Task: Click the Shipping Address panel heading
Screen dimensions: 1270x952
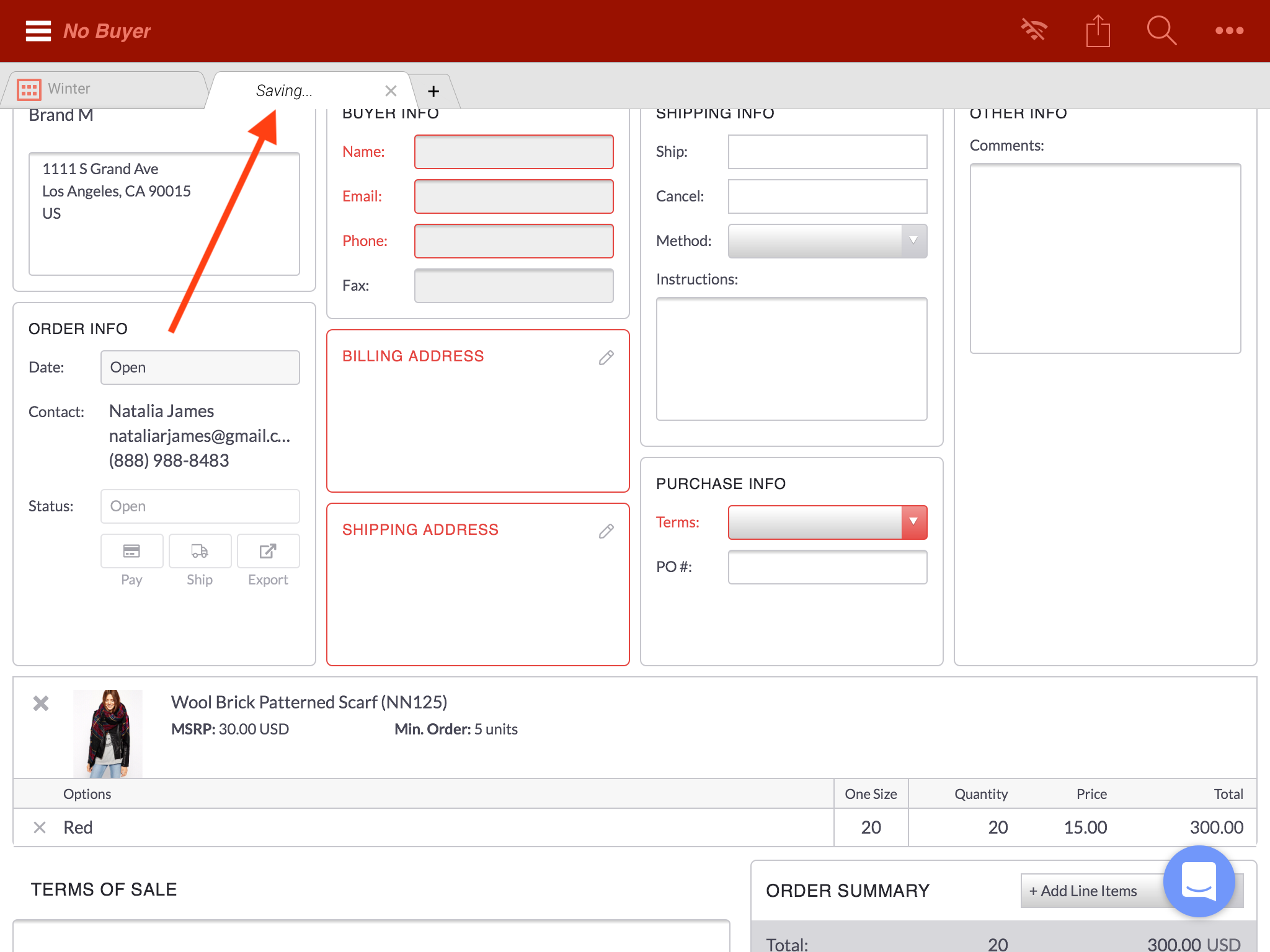Action: 420,529
